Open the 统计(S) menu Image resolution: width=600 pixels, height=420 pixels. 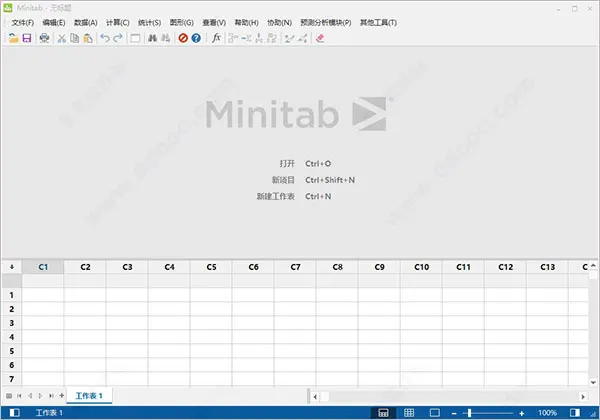(x=149, y=23)
